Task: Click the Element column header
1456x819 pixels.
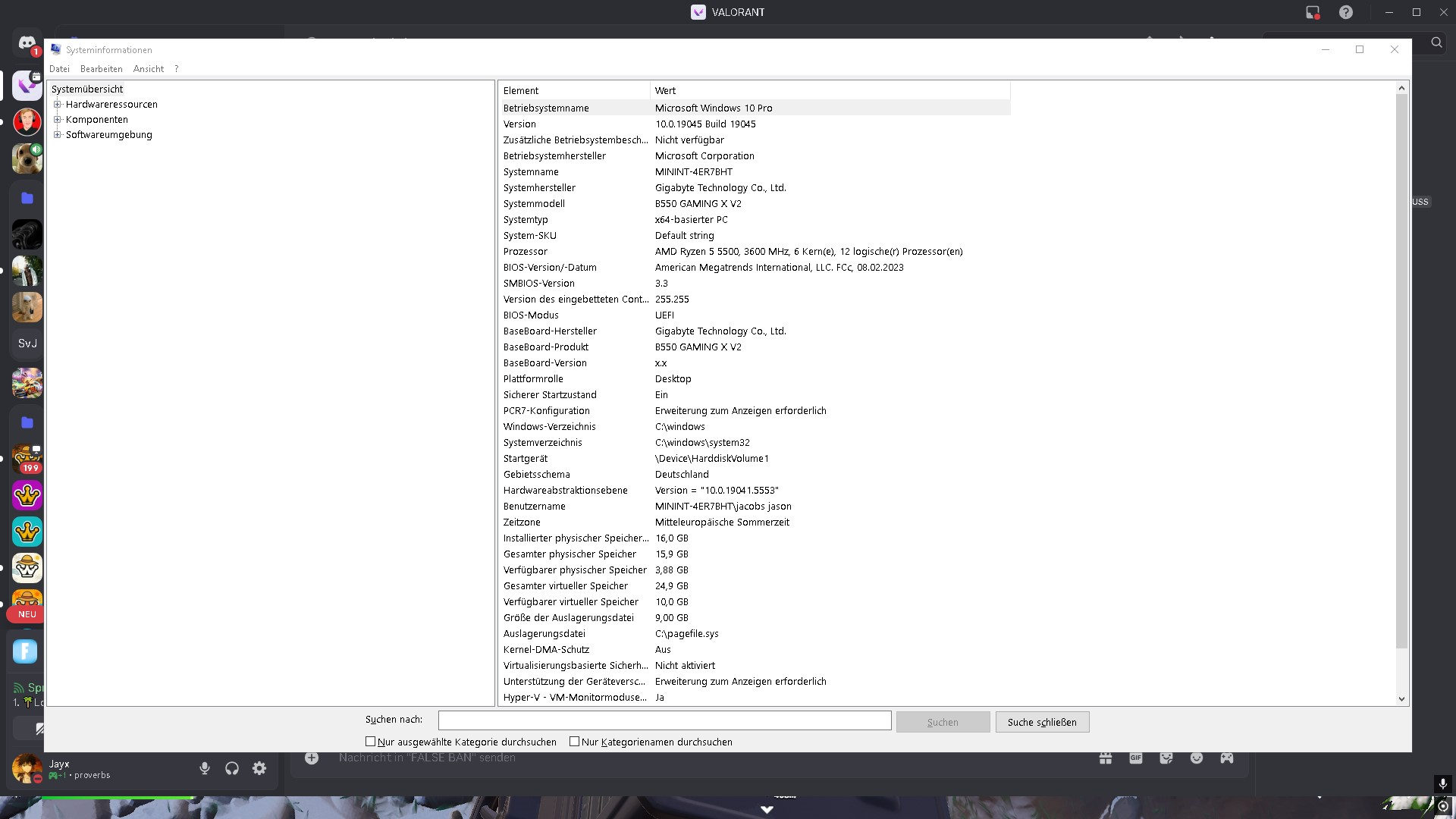Action: coord(575,90)
